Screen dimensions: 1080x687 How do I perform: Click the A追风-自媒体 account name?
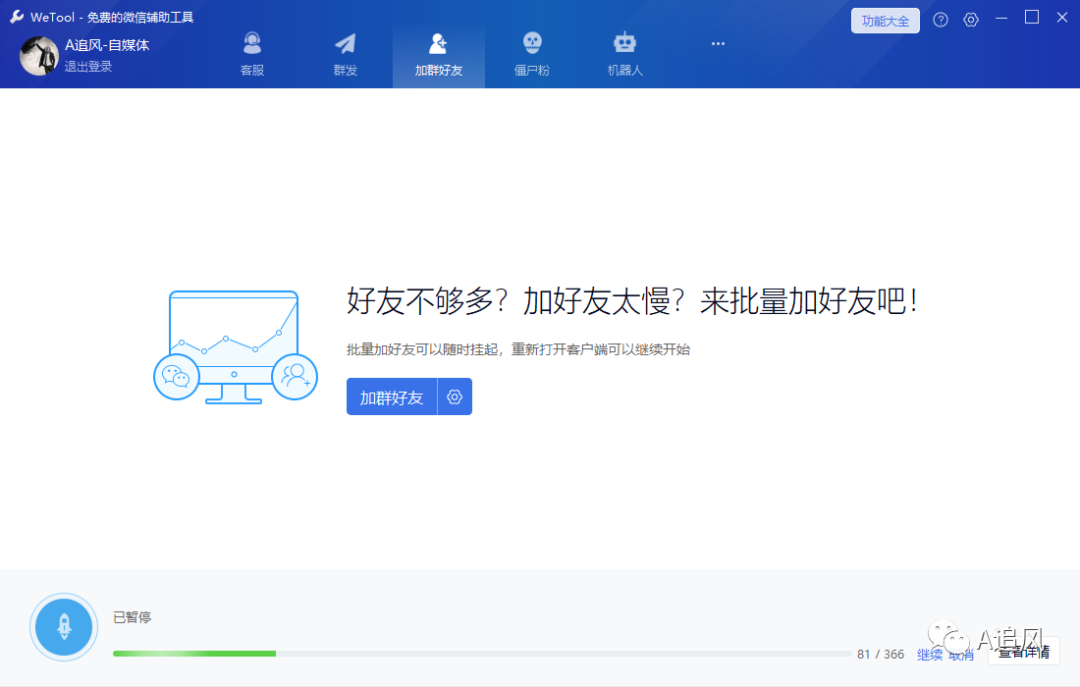[x=107, y=45]
